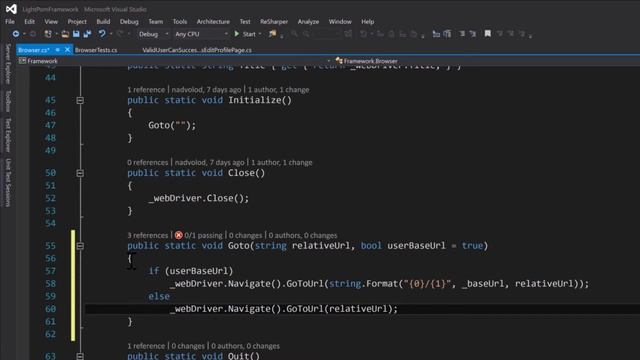
Task: Click the Save All icon
Action: pos(87,34)
